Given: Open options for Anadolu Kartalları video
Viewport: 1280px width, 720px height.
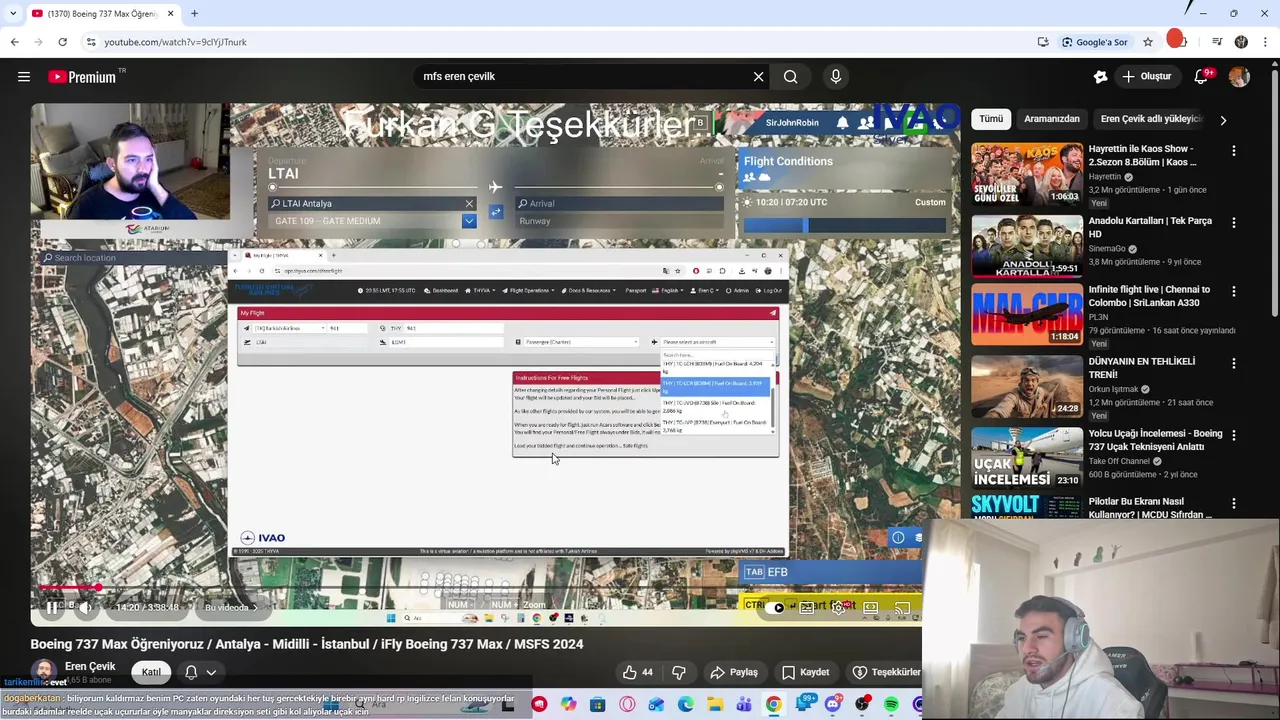Looking at the screenshot, I should (x=1233, y=222).
